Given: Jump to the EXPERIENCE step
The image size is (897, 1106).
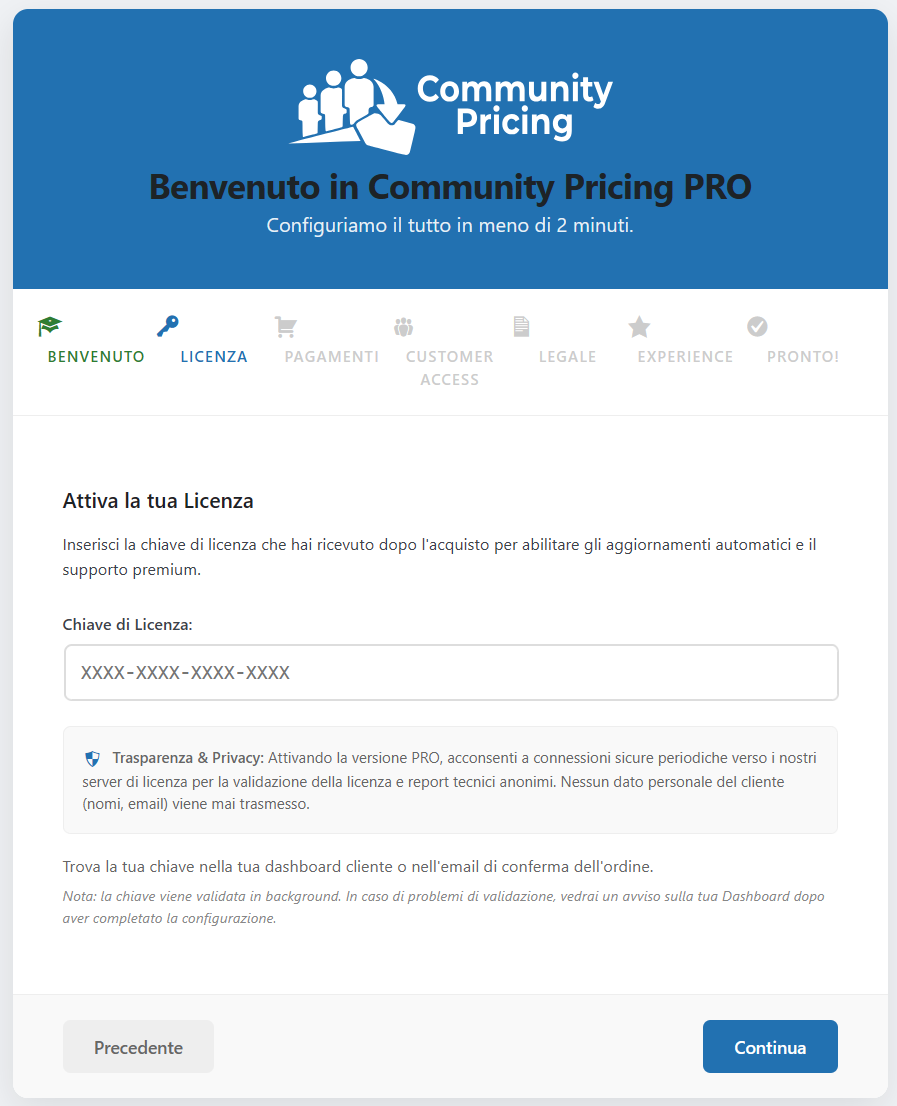Looking at the screenshot, I should [x=685, y=357].
